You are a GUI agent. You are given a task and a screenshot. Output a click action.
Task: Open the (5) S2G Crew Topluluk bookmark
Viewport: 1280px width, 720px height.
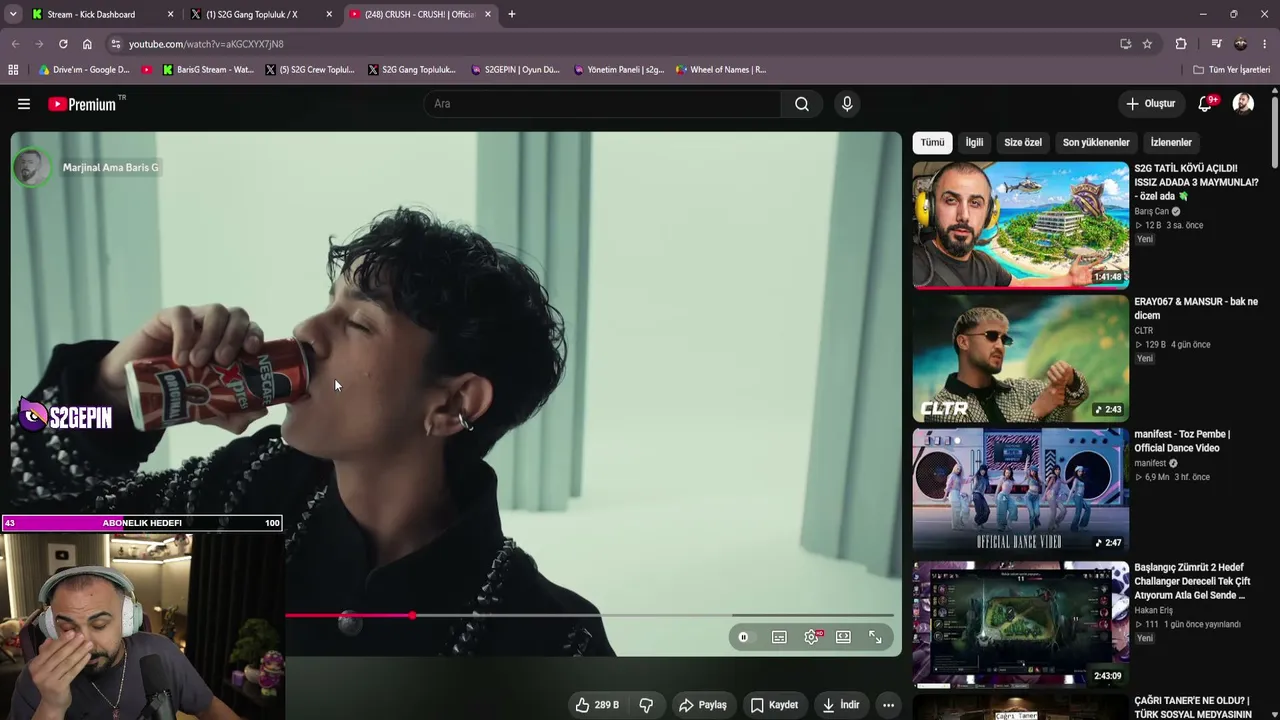tap(310, 70)
